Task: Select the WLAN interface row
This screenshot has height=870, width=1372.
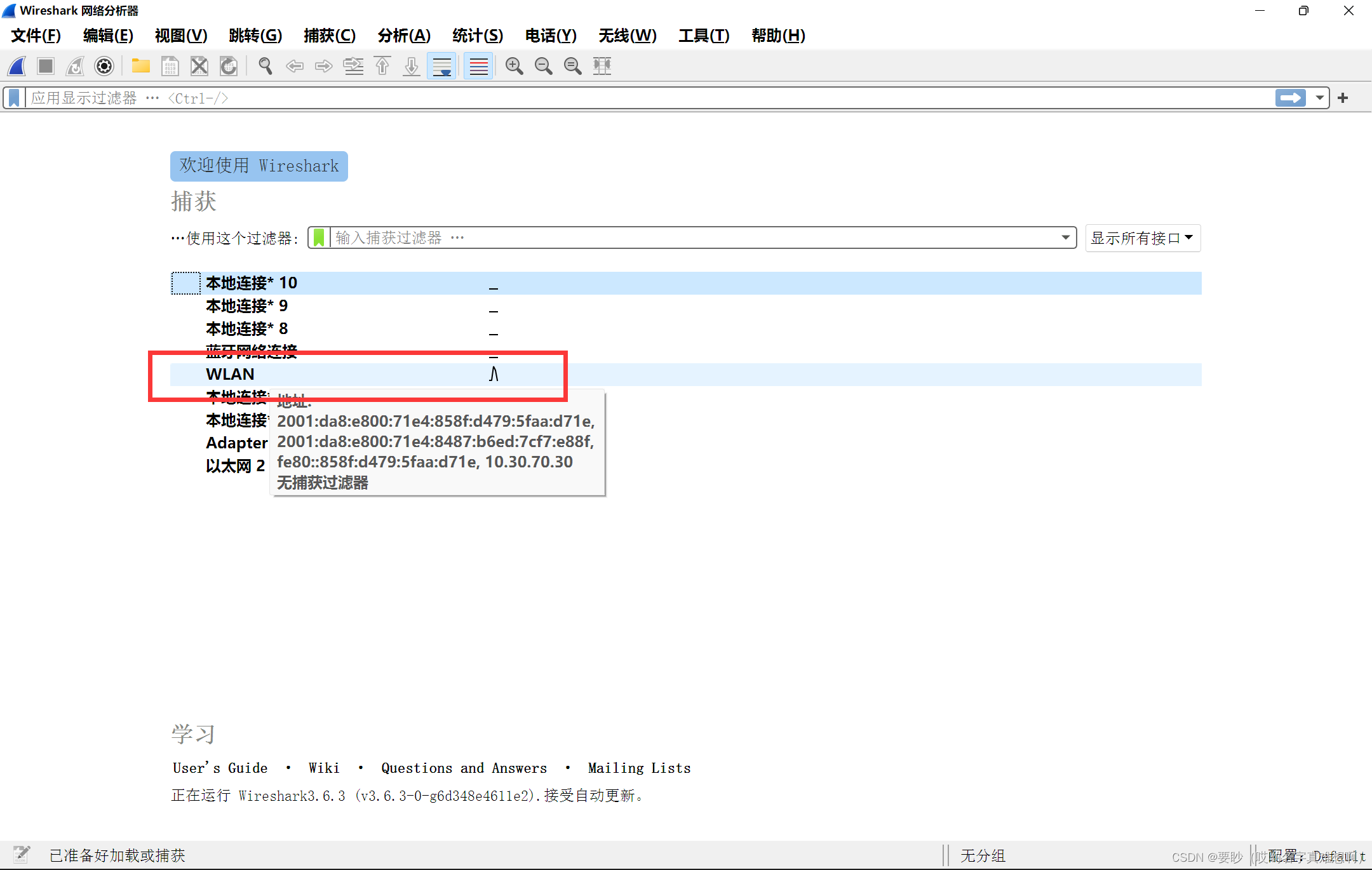Action: point(686,375)
